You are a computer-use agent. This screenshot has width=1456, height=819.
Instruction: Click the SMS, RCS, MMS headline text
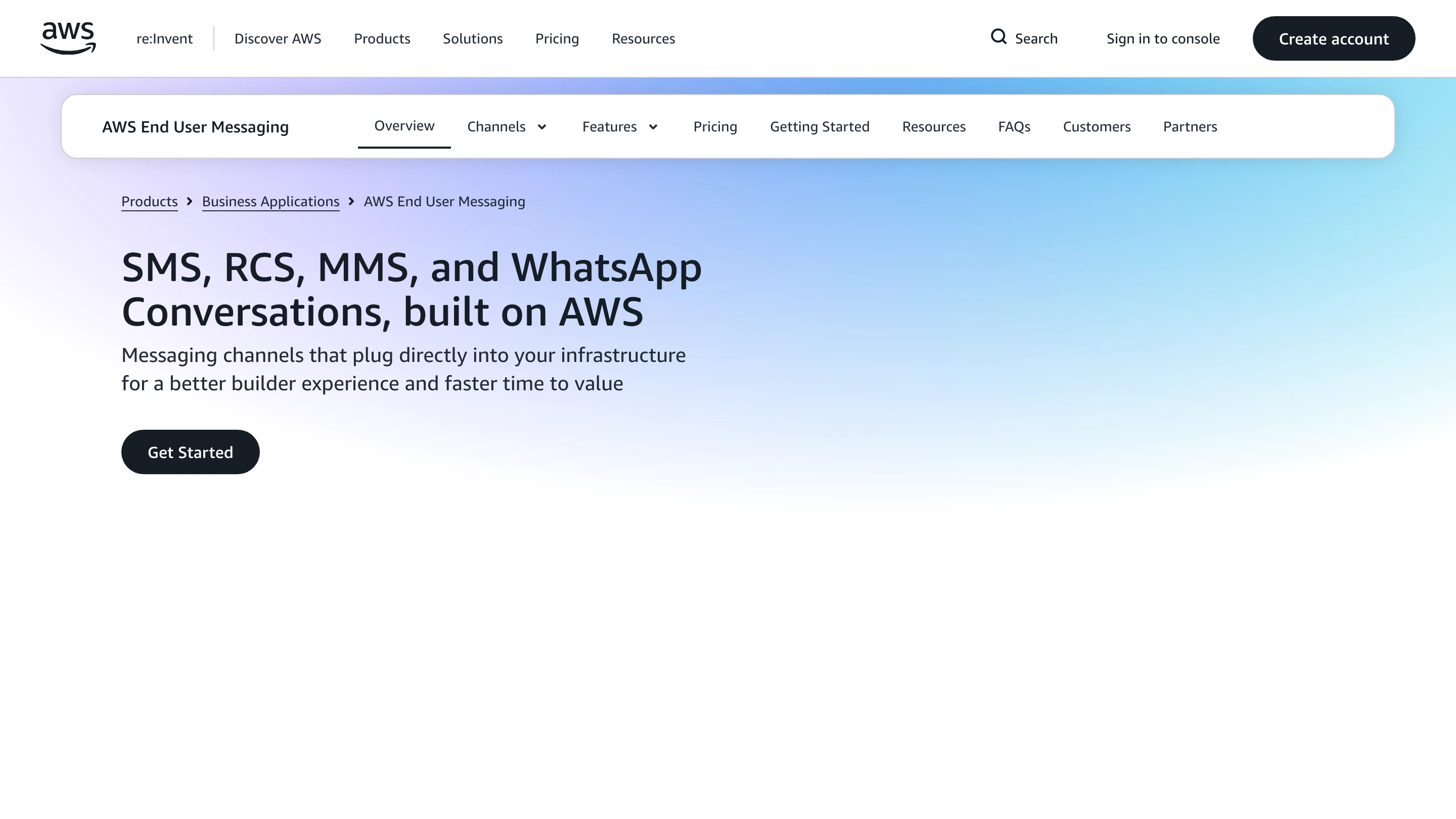click(412, 289)
